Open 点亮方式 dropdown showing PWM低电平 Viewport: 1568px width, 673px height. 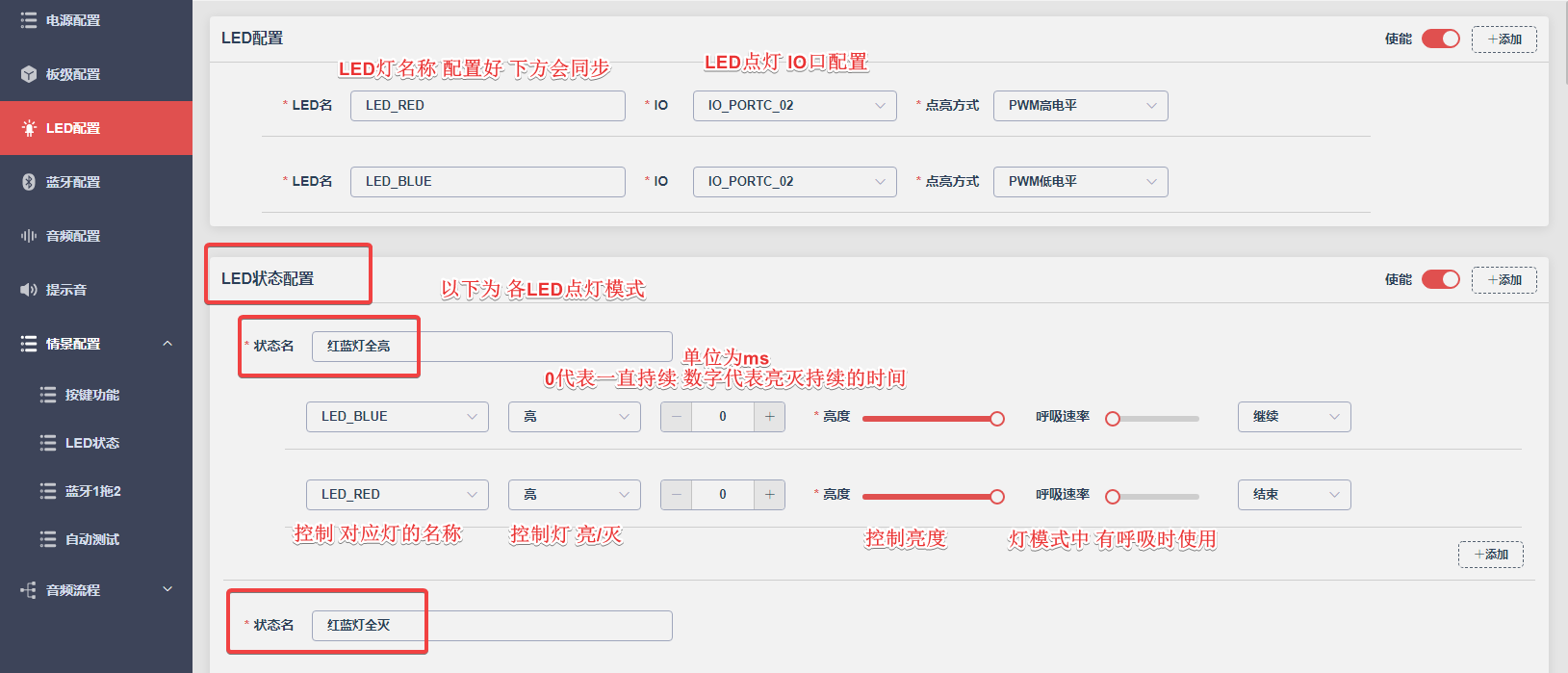pyautogui.click(x=1081, y=182)
